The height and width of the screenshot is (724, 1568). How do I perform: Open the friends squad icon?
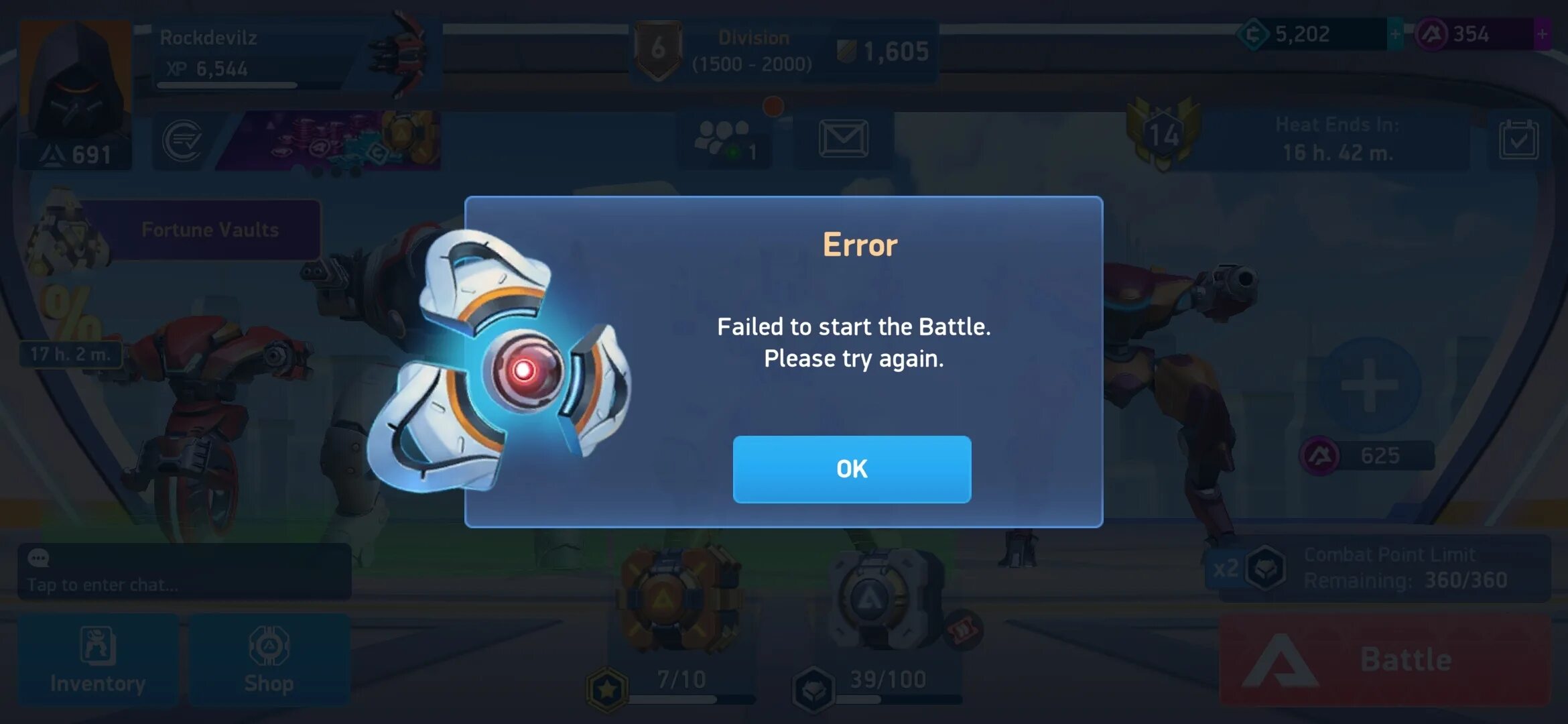click(727, 139)
